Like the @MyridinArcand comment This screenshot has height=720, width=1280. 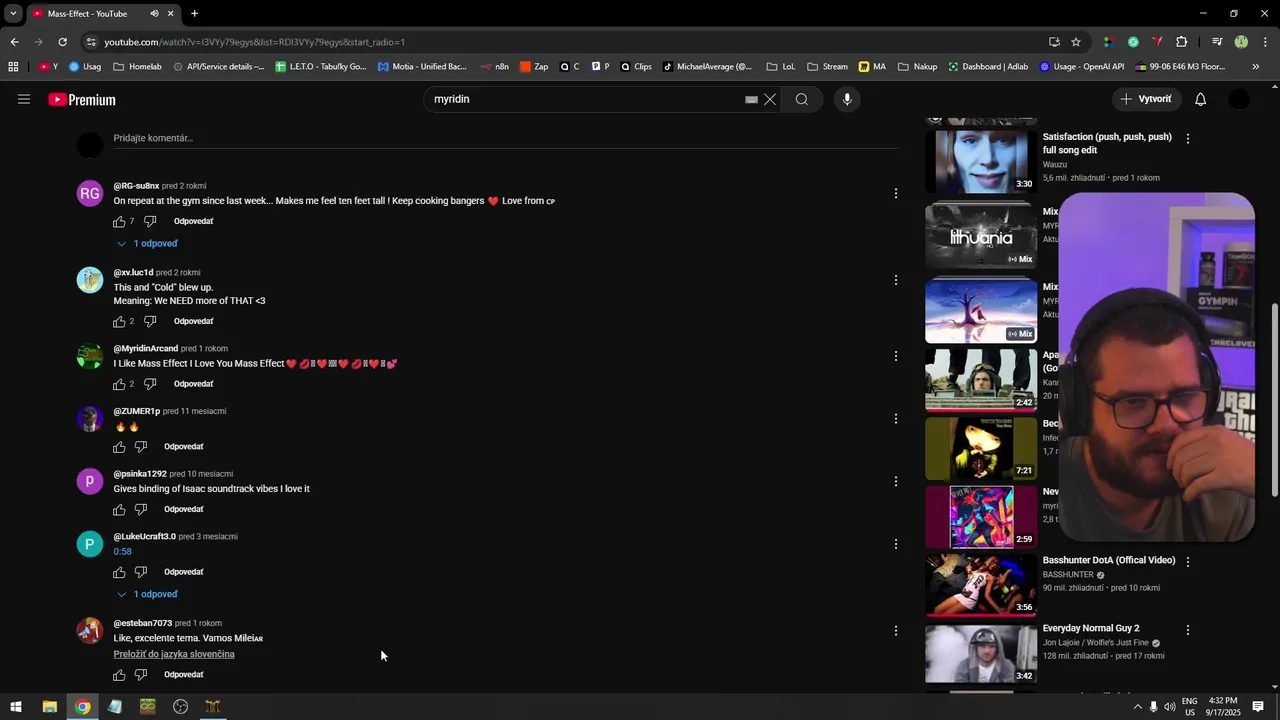119,384
